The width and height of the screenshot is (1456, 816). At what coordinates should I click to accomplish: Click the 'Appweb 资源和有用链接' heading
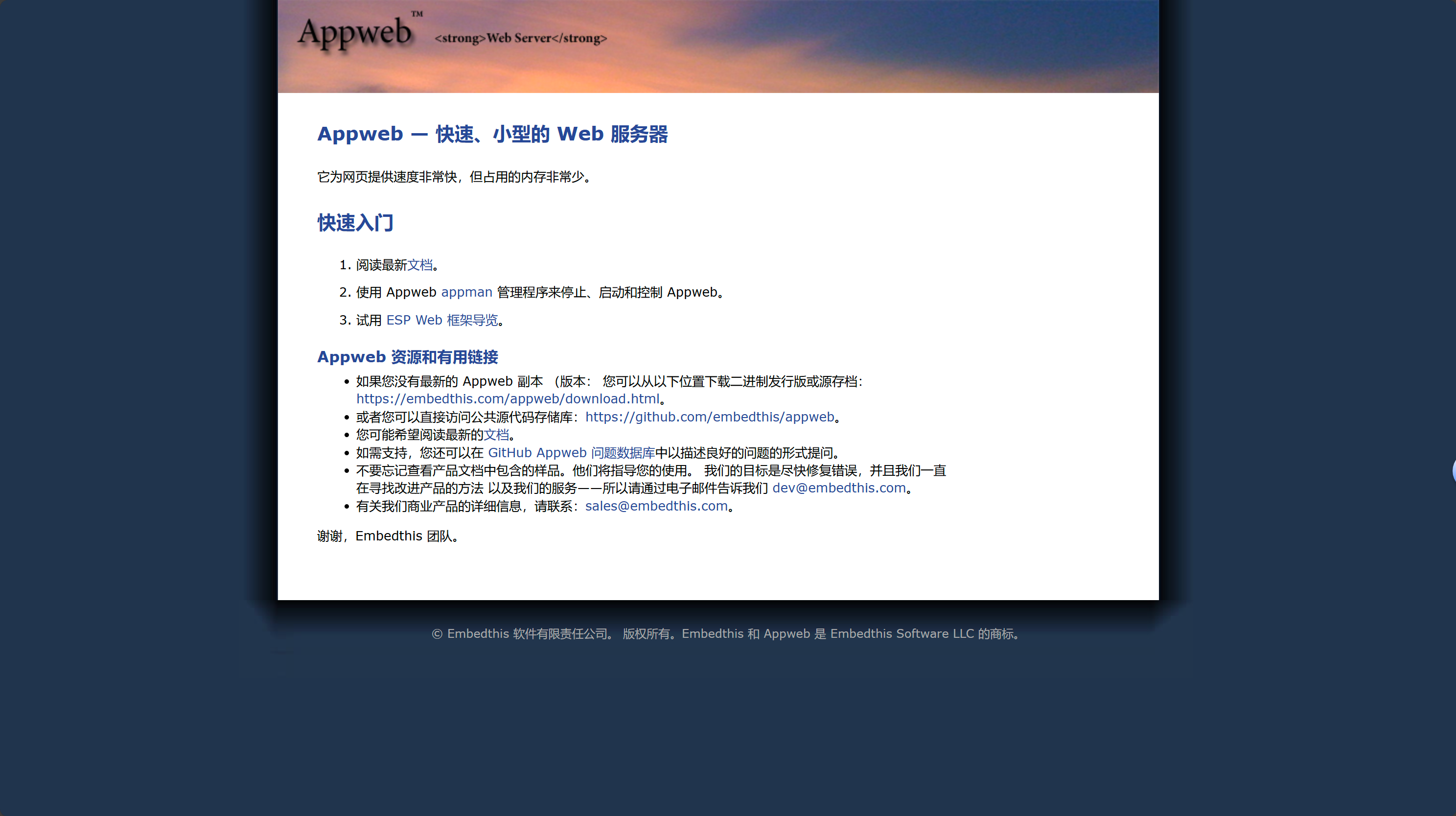[x=408, y=357]
